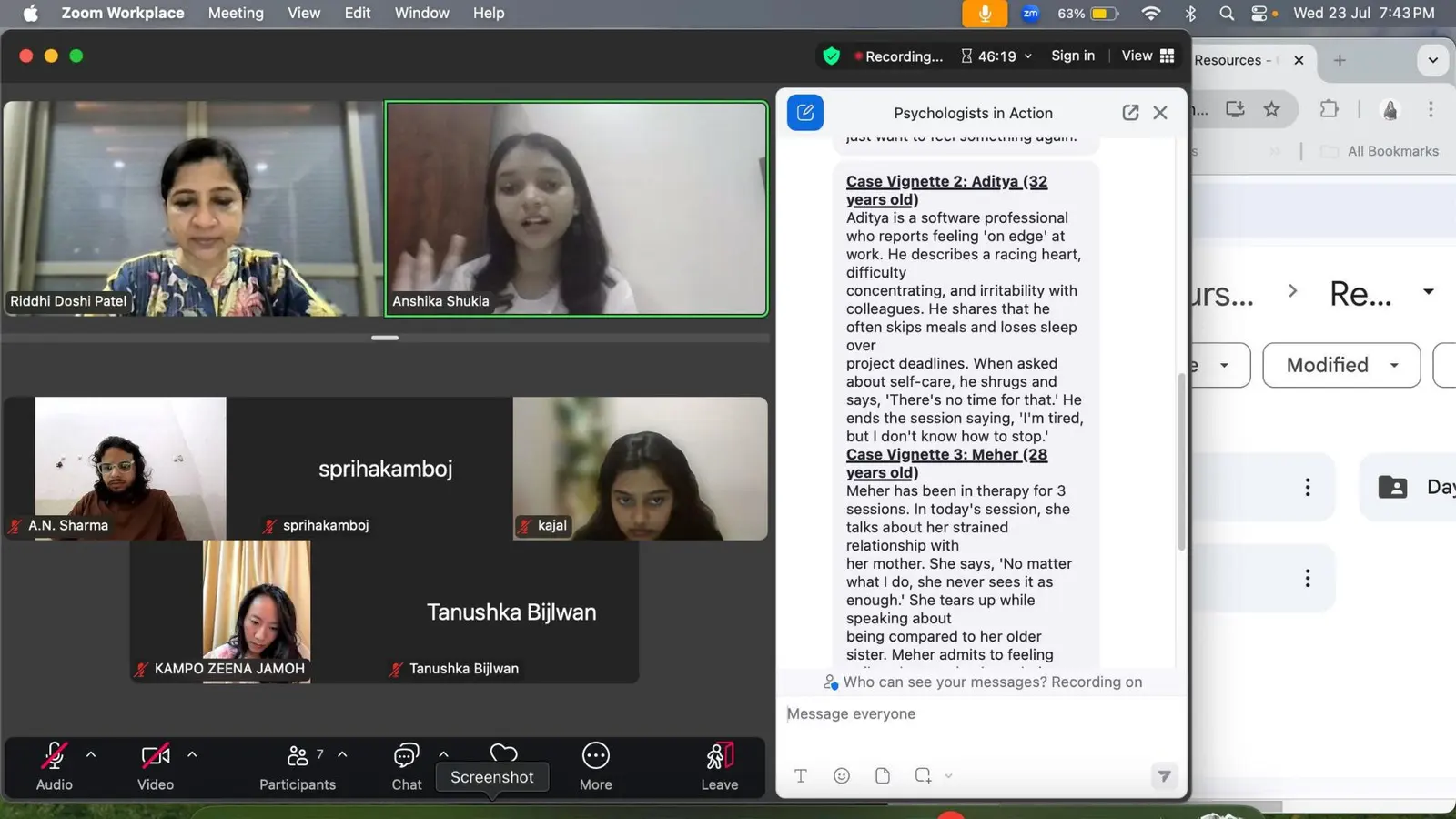Image resolution: width=1456 pixels, height=819 pixels.
Task: Click the Reactions heart icon
Action: coord(503,753)
